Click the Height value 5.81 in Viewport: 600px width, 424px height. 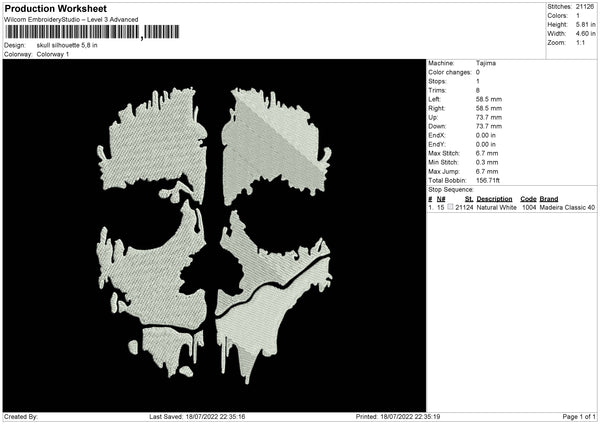(x=585, y=24)
